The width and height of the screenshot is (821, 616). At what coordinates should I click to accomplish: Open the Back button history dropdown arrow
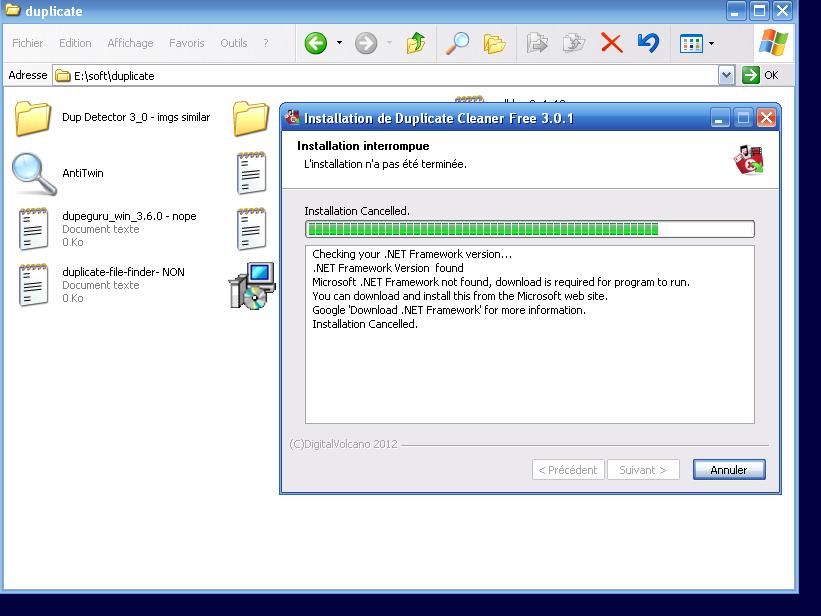point(339,43)
